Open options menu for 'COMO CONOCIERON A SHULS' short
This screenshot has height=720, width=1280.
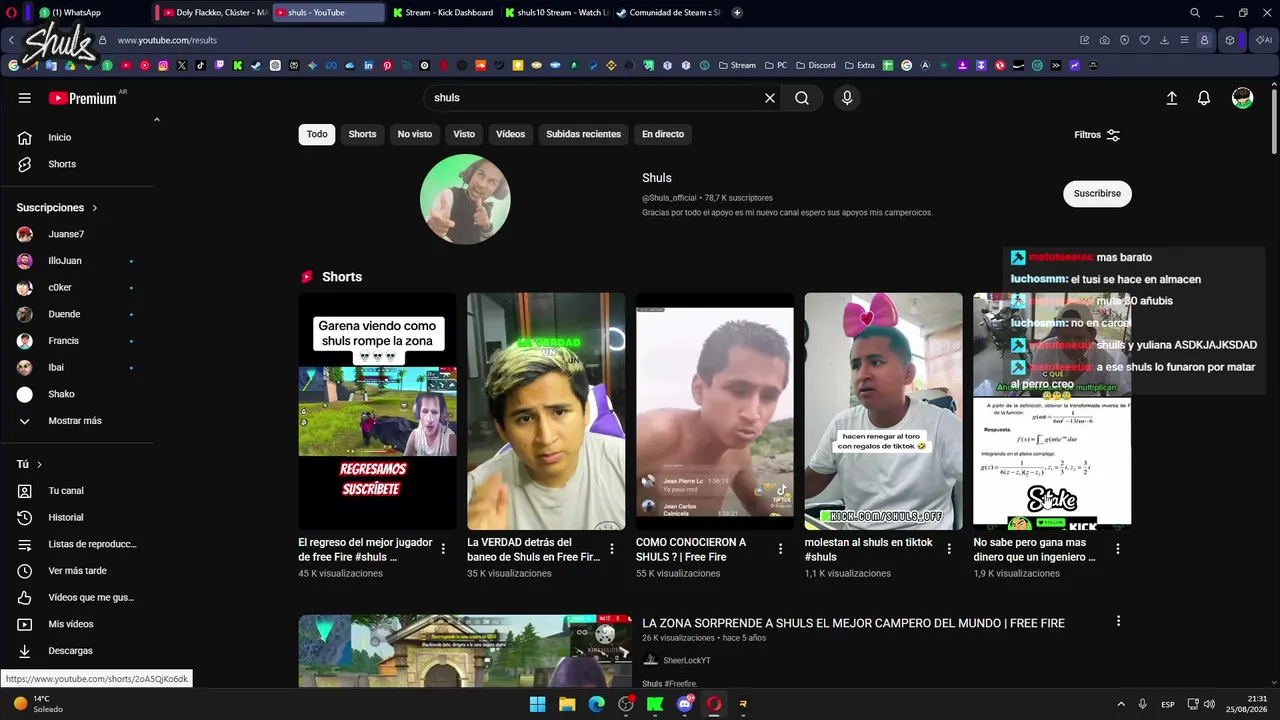[781, 549]
